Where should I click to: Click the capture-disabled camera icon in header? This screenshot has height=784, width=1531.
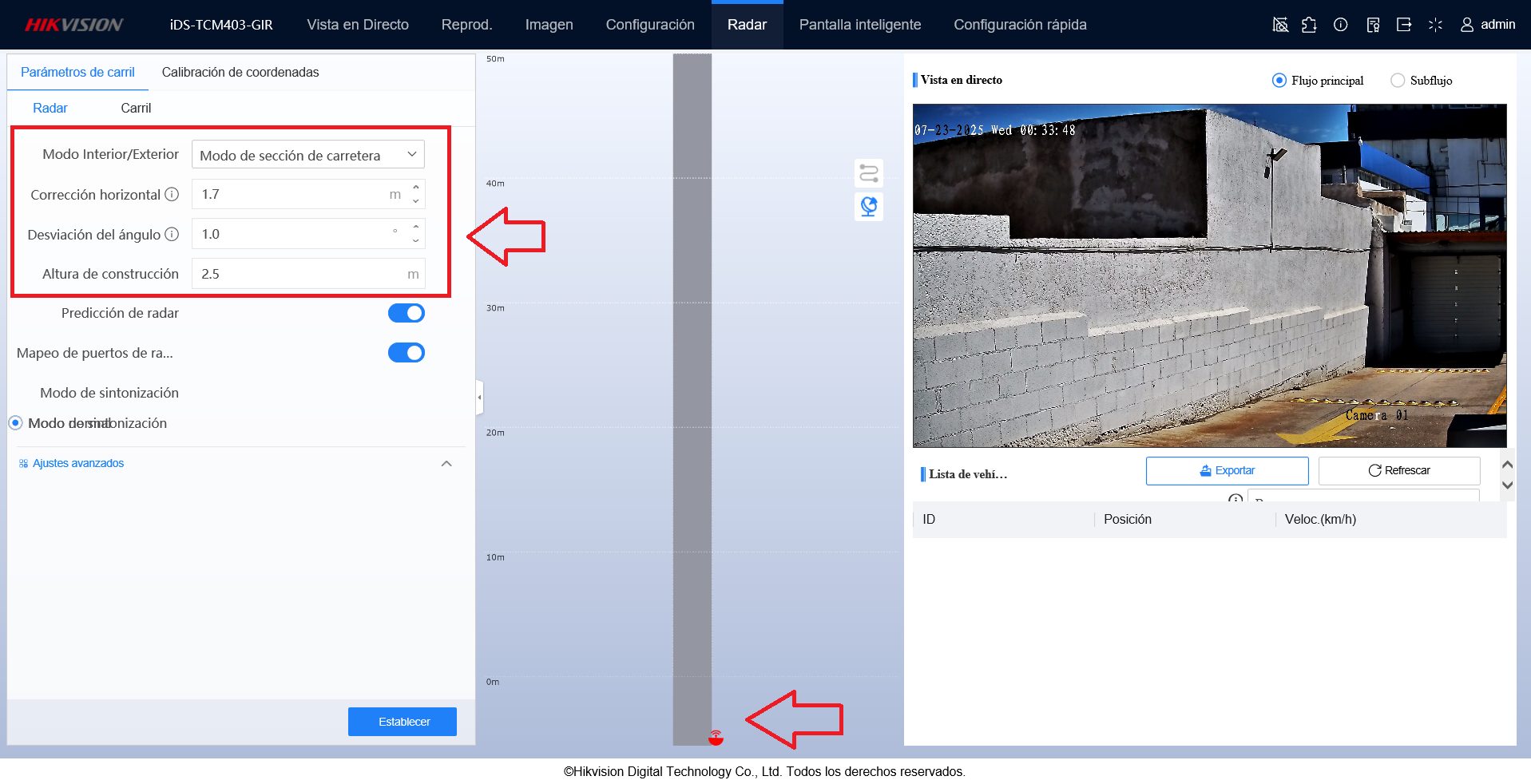(x=1280, y=25)
